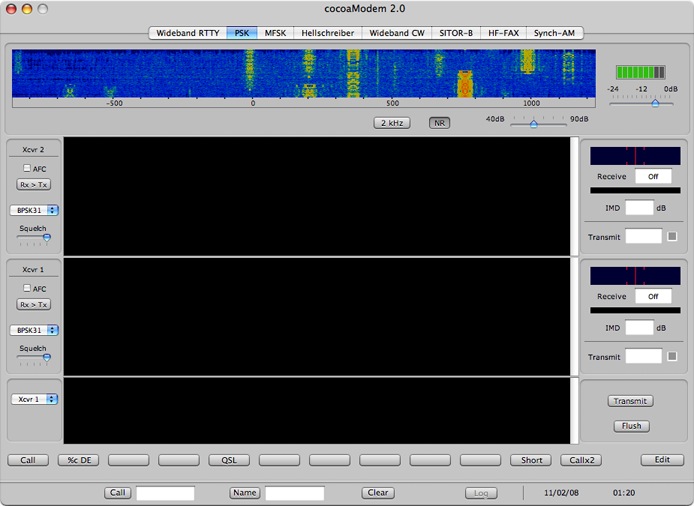Click the name input field

295,493
